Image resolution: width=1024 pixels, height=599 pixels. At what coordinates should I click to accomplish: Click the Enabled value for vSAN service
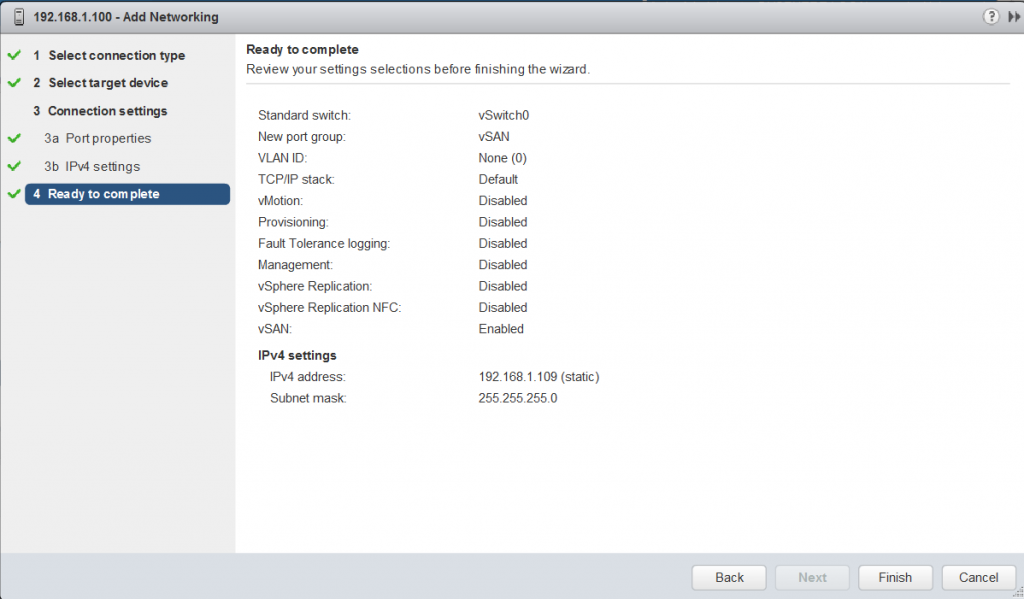(501, 329)
